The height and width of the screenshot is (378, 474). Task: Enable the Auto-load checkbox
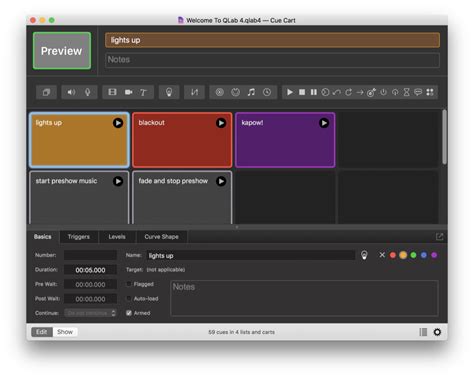pos(129,299)
